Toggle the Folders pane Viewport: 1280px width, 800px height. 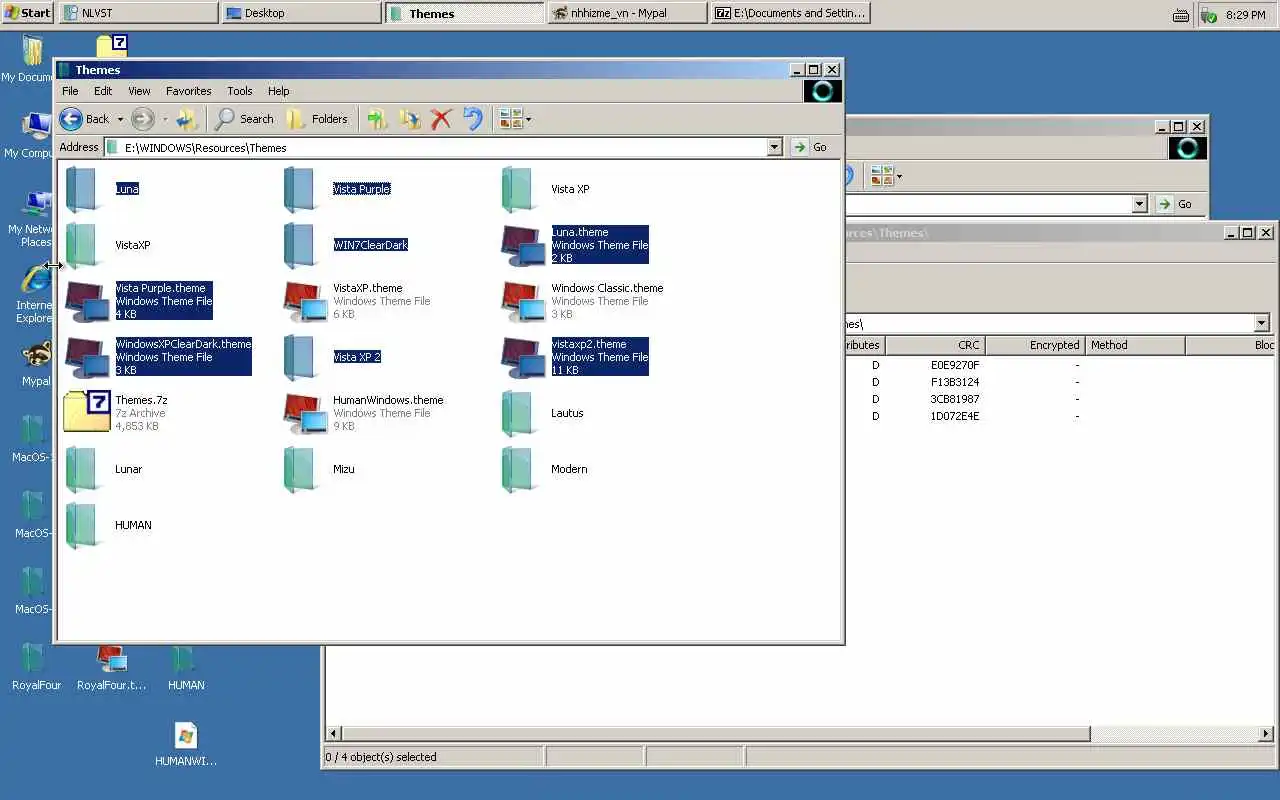[x=317, y=119]
